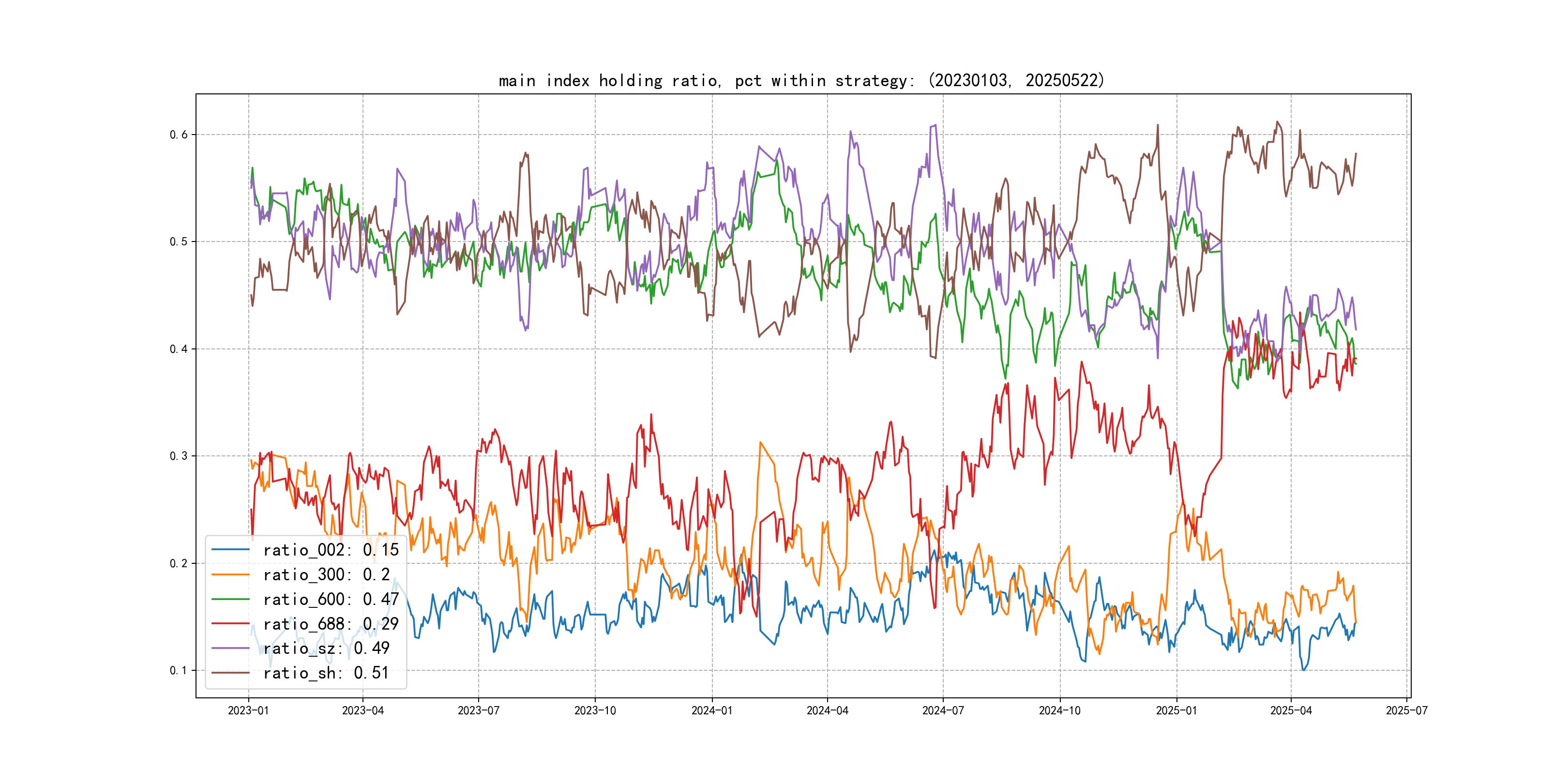Select the 'ratio_sh: 0.51' legend label
Viewport: 1568px width, 784px height.
(326, 673)
